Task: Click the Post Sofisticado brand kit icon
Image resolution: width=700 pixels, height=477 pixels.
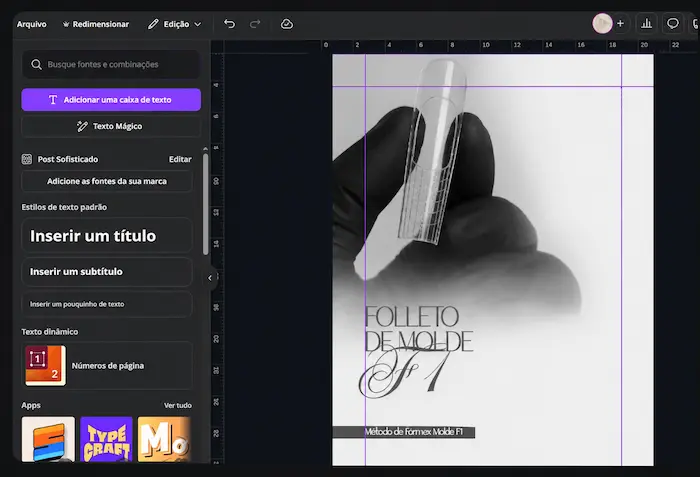Action: coord(27,159)
